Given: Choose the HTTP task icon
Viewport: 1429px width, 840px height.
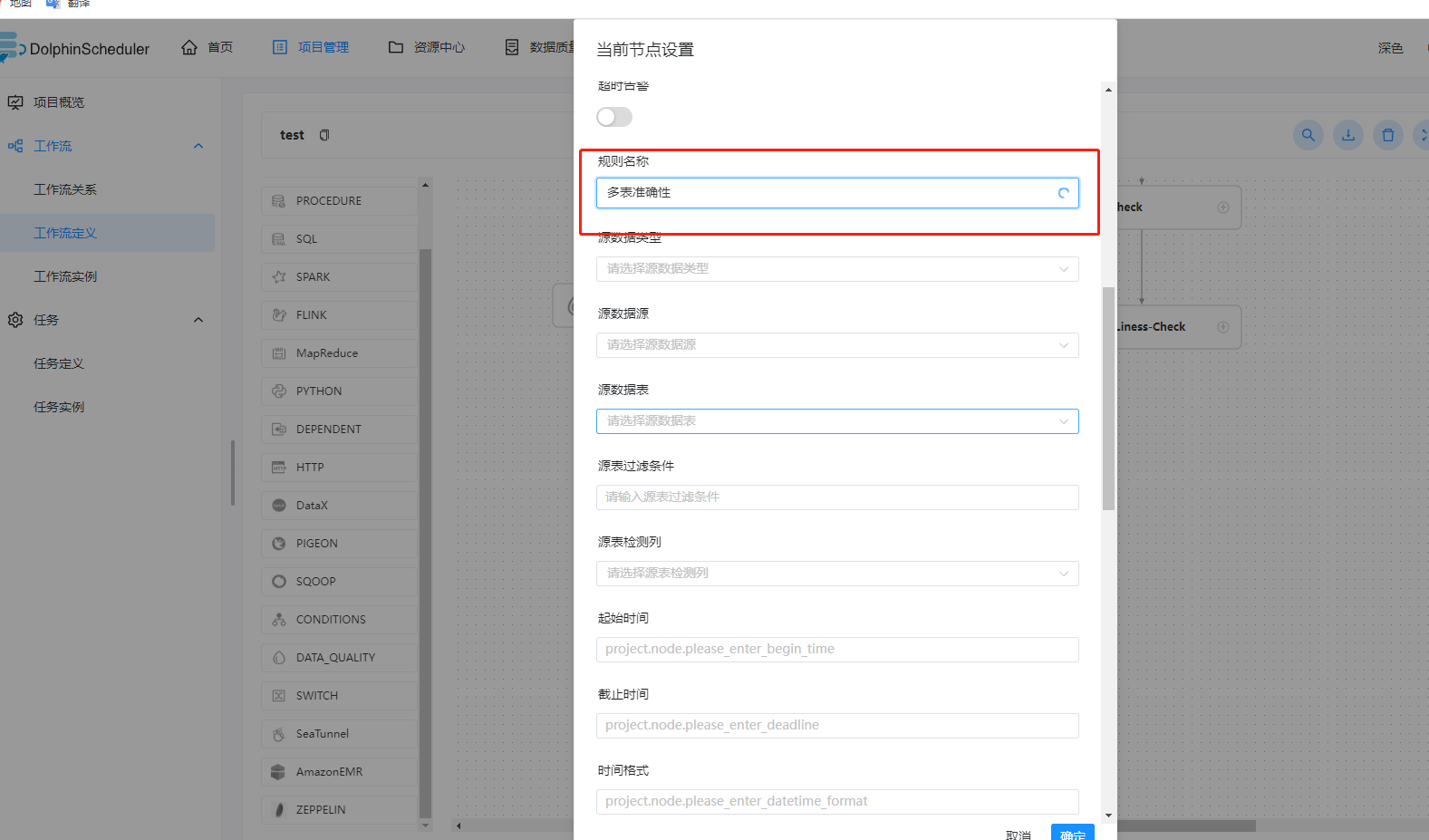Looking at the screenshot, I should point(279,468).
